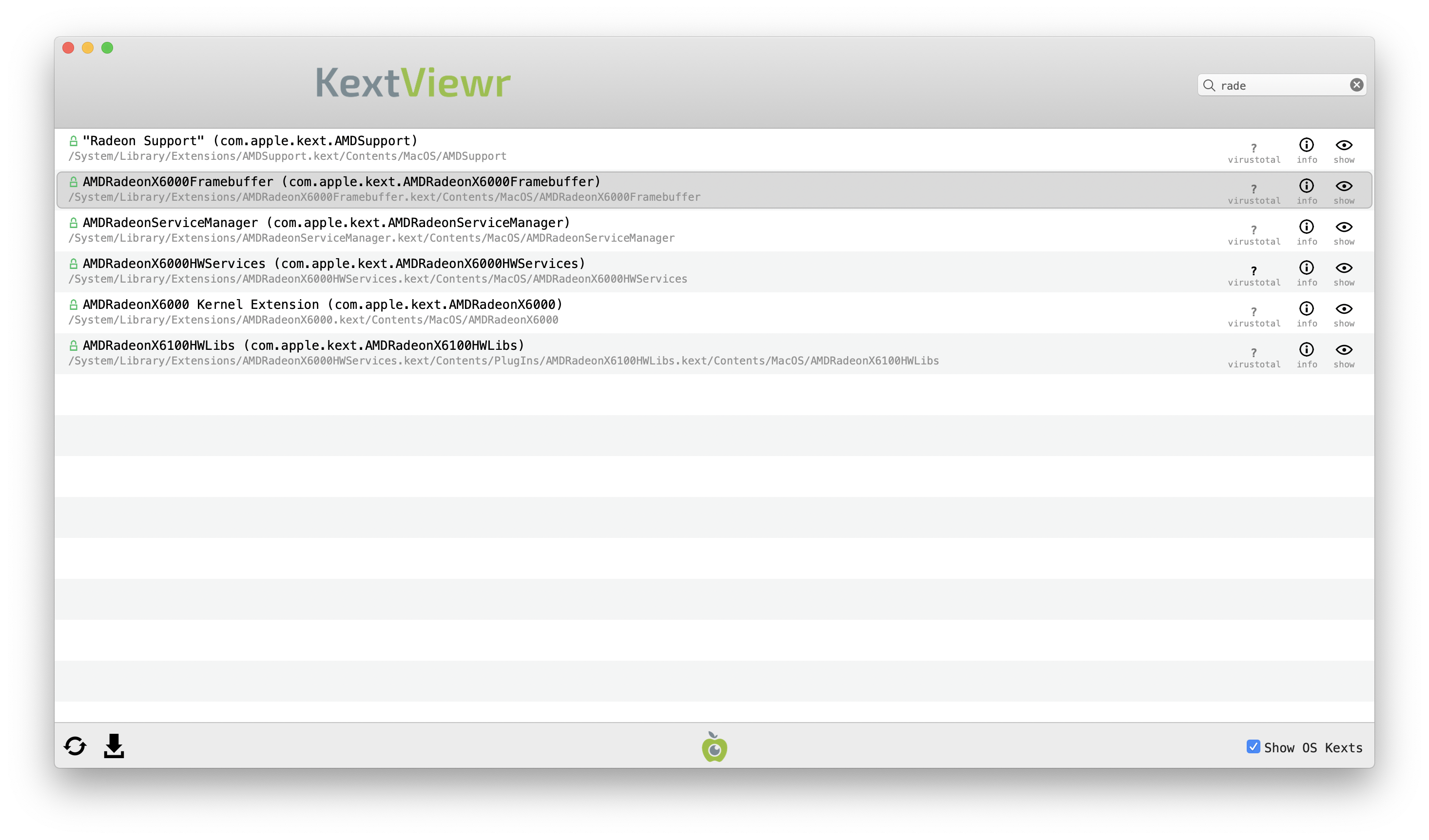Show Radeon Support kext in Finder
The height and width of the screenshot is (840, 1429).
[x=1344, y=145]
